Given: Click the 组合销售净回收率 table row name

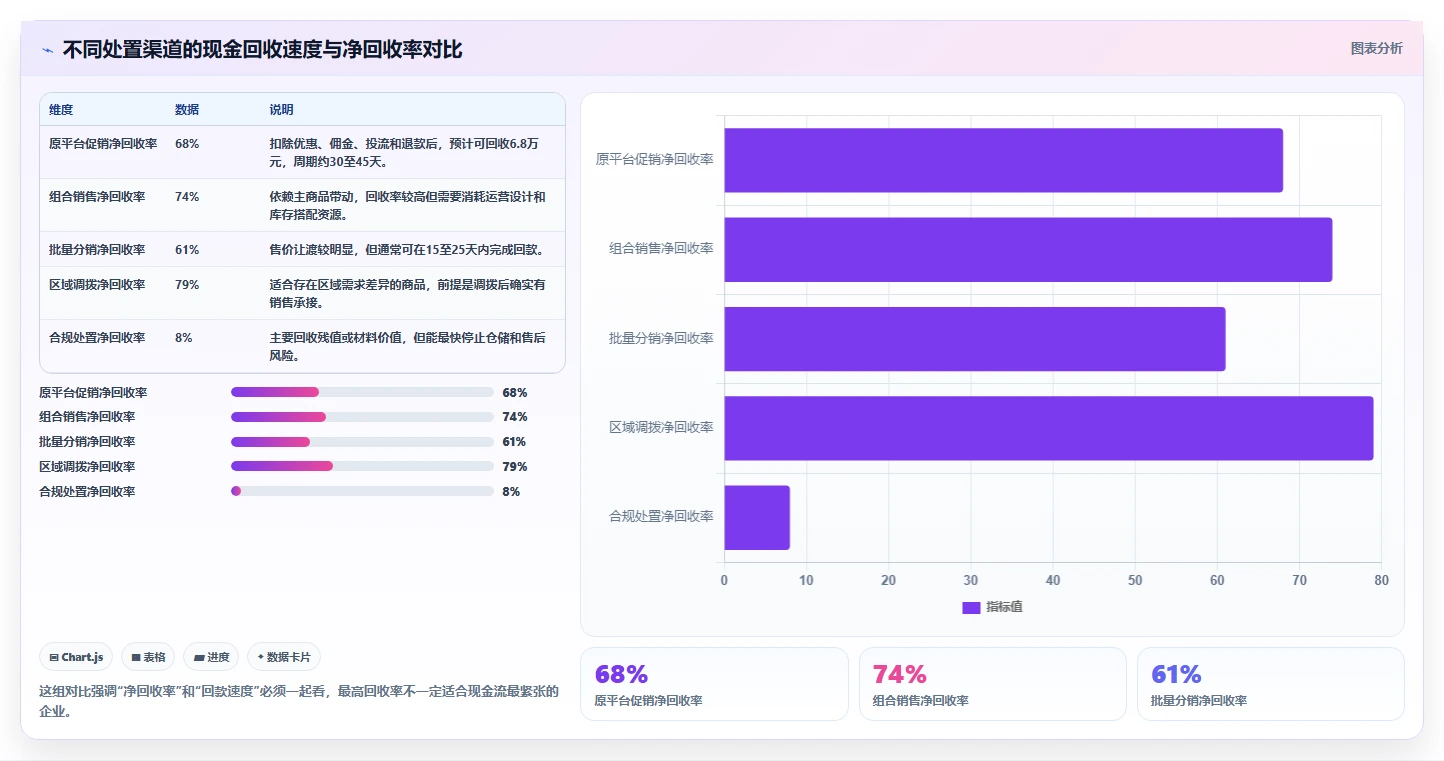Looking at the screenshot, I should coord(97,197).
